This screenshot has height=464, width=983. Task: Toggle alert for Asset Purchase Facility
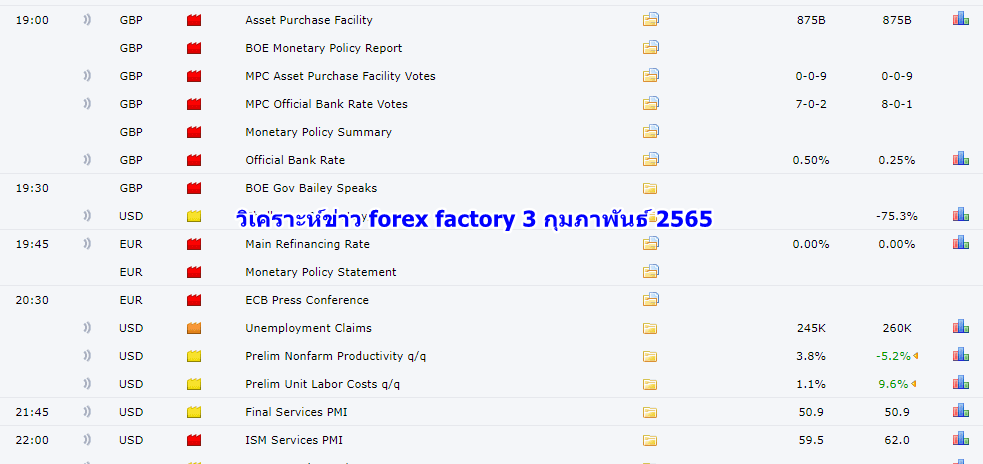coord(87,20)
